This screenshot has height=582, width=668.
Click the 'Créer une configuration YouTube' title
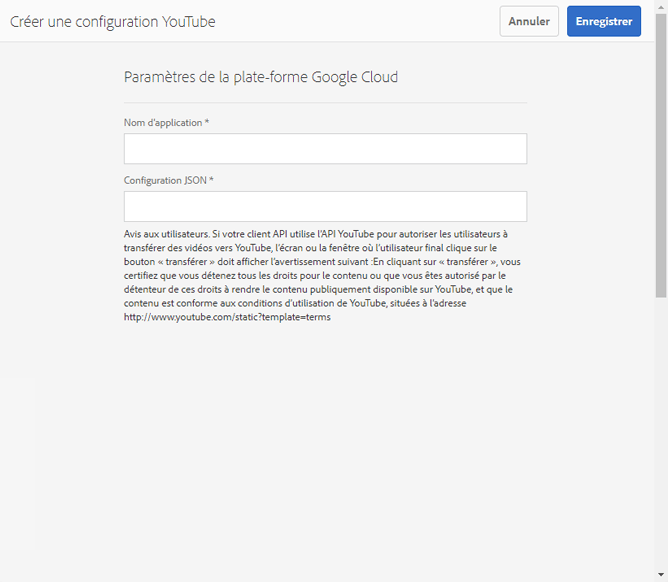[x=112, y=22]
